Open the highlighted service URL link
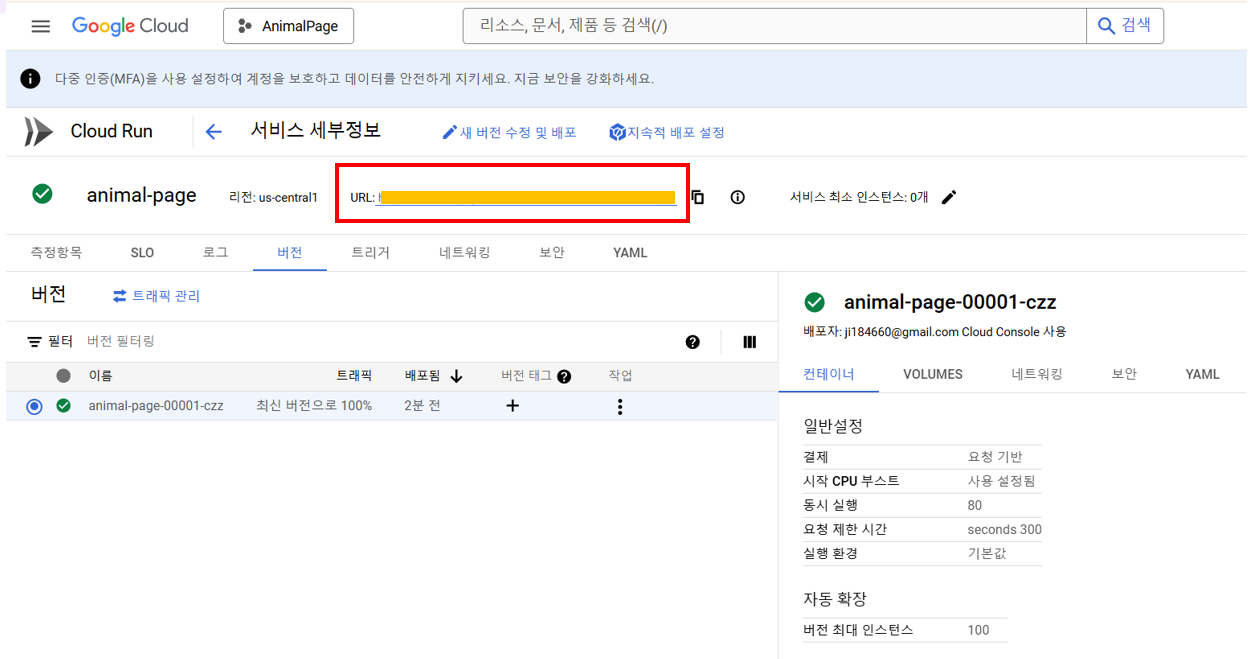The image size is (1251, 659). pyautogui.click(x=526, y=198)
